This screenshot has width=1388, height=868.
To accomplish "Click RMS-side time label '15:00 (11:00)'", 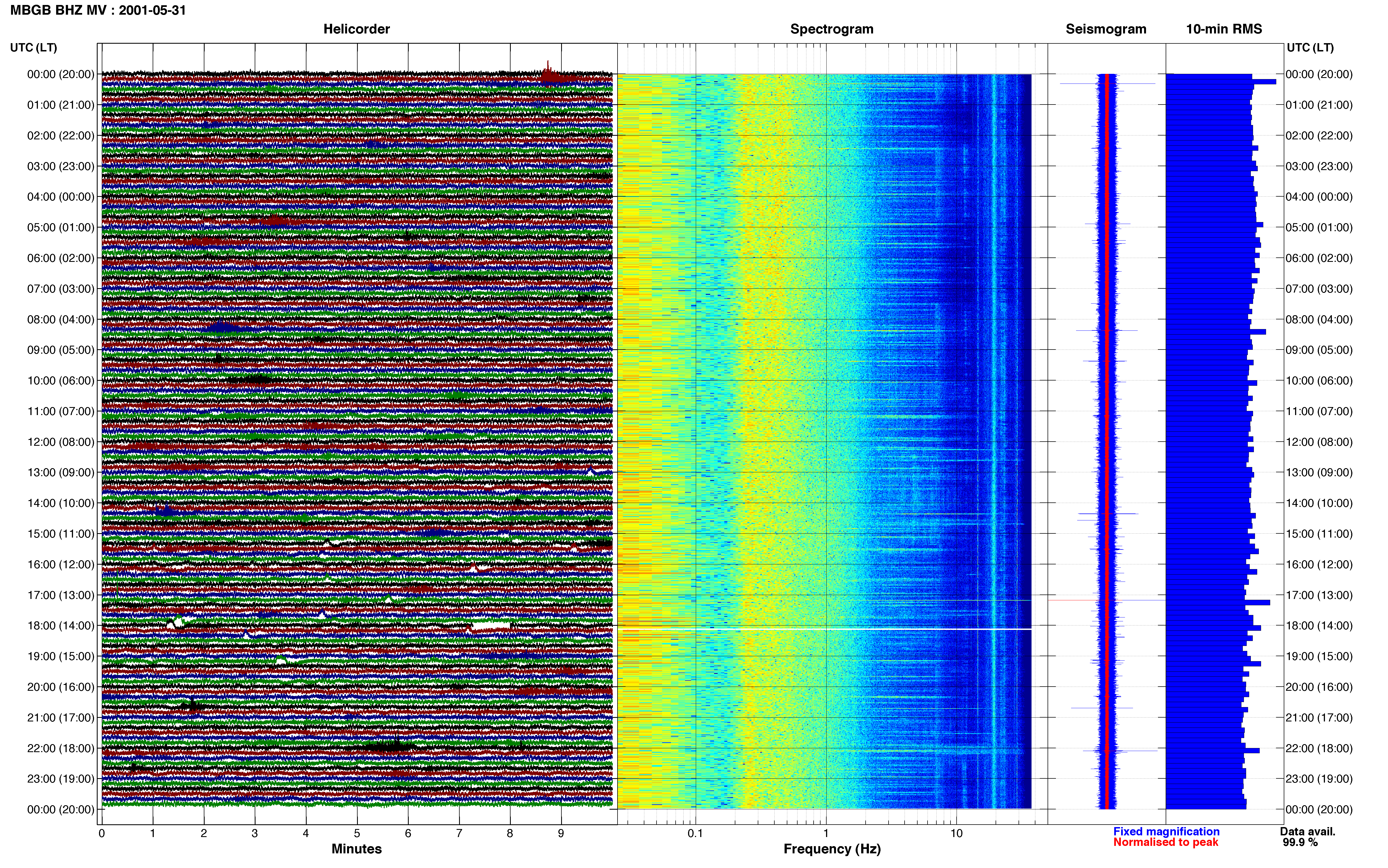I will pos(1319,534).
